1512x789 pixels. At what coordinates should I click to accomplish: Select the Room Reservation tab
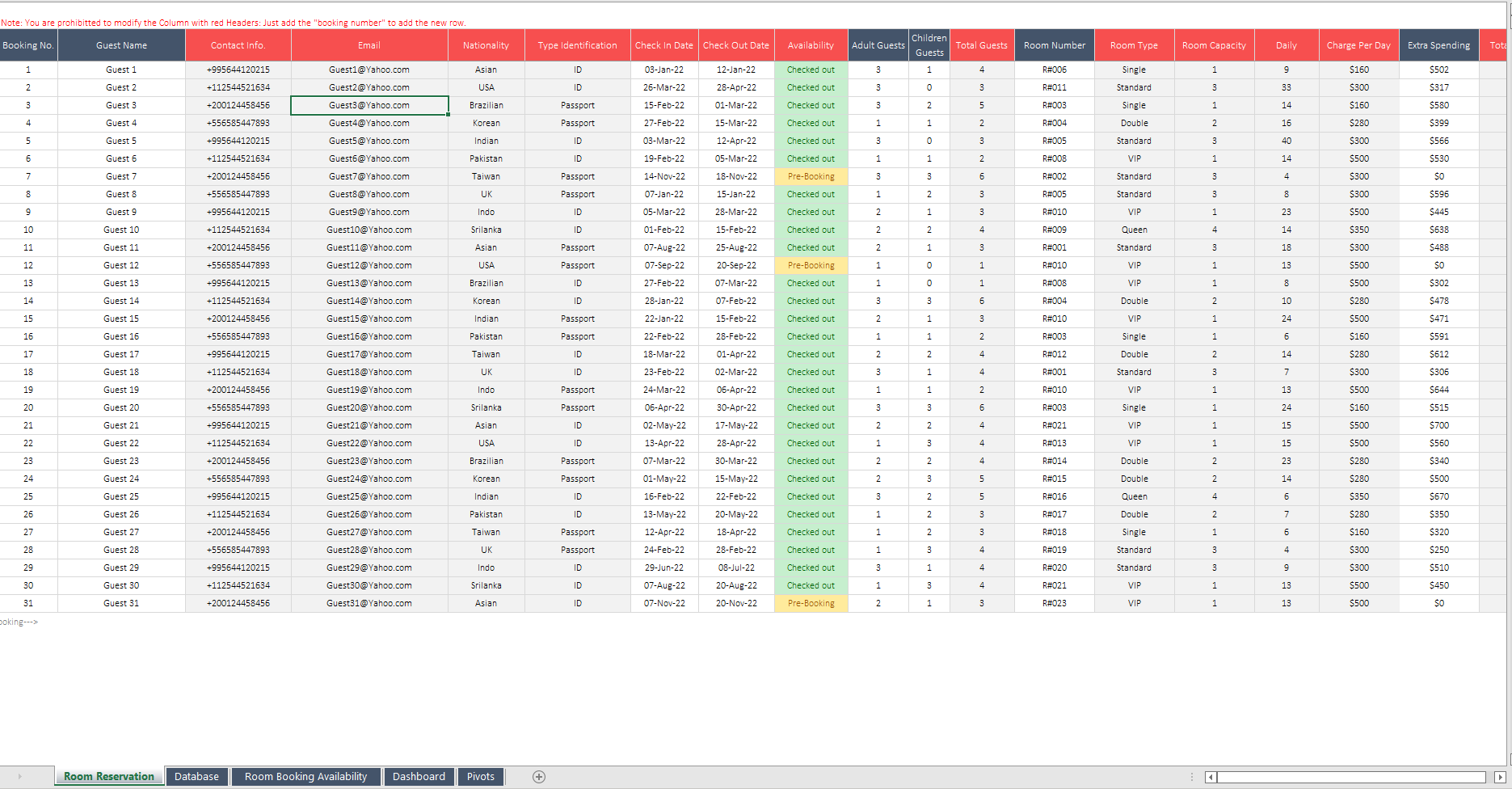pyautogui.click(x=108, y=776)
